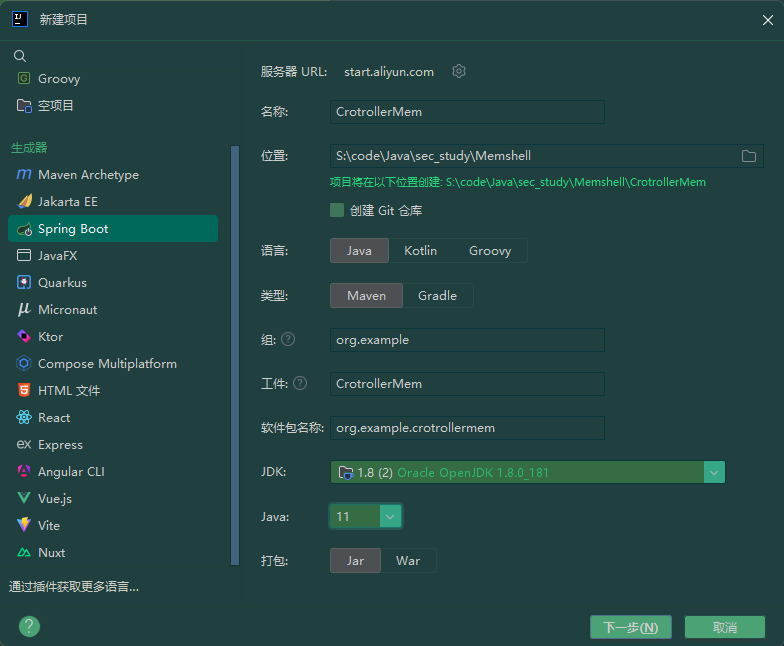Open help for the 工件 field
The width and height of the screenshot is (784, 646).
point(300,384)
